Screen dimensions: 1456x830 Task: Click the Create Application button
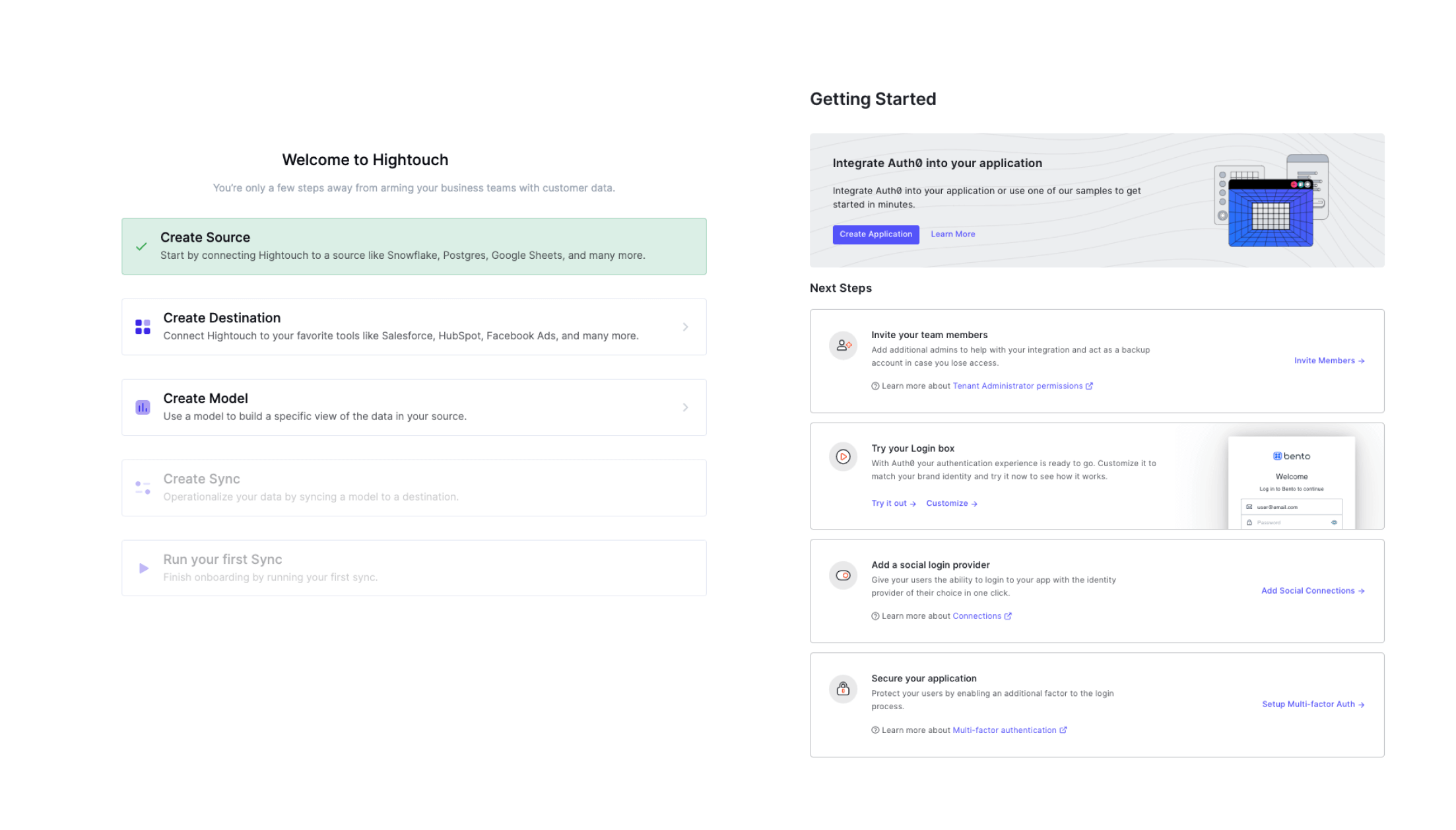pyautogui.click(x=876, y=234)
